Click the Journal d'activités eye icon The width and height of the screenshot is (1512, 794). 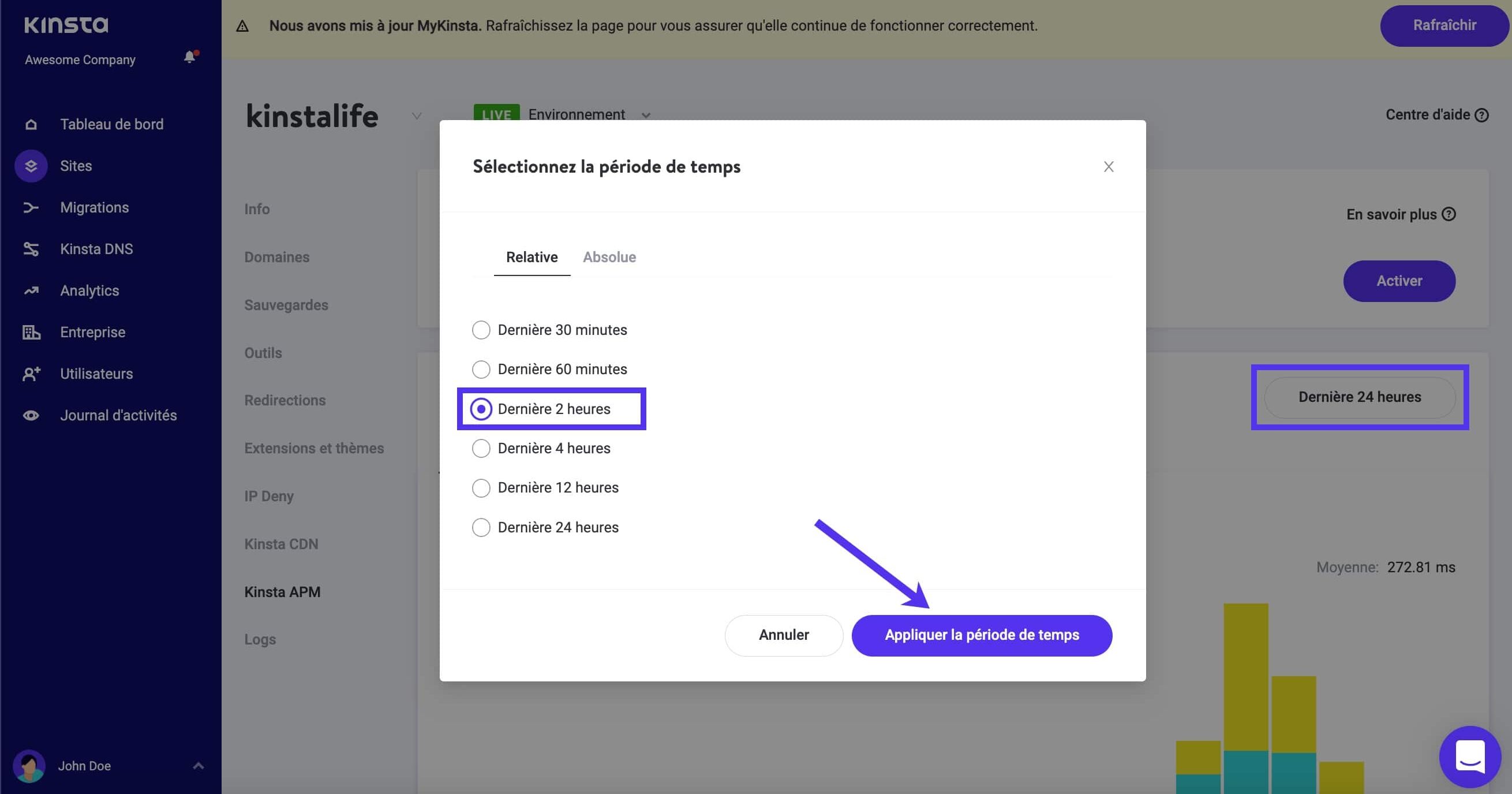click(31, 416)
